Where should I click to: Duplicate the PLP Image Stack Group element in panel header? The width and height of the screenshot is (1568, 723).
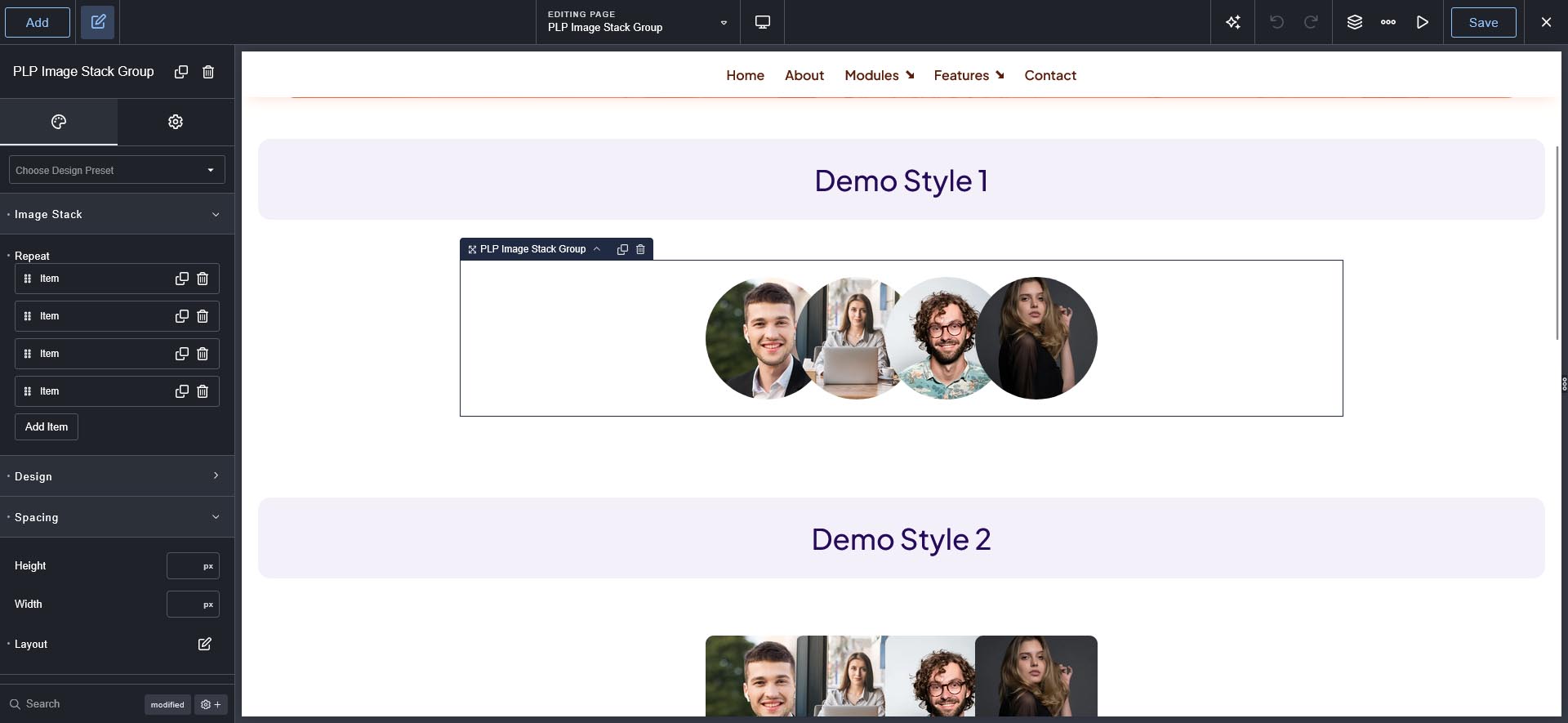coord(181,72)
